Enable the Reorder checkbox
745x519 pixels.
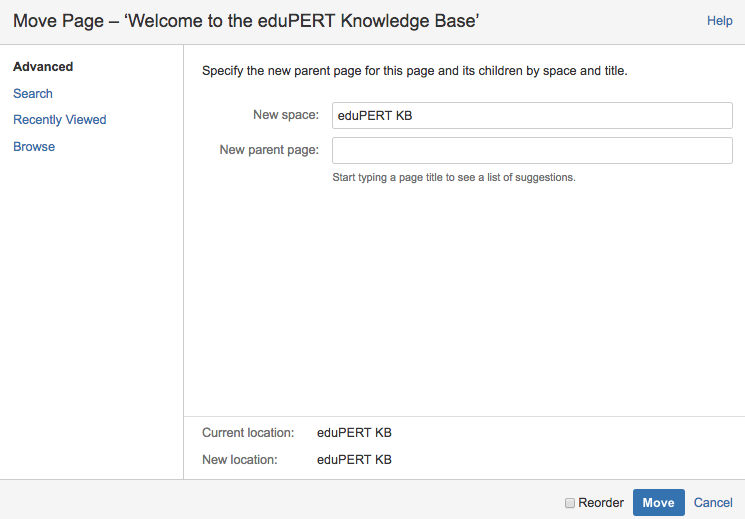(x=570, y=503)
